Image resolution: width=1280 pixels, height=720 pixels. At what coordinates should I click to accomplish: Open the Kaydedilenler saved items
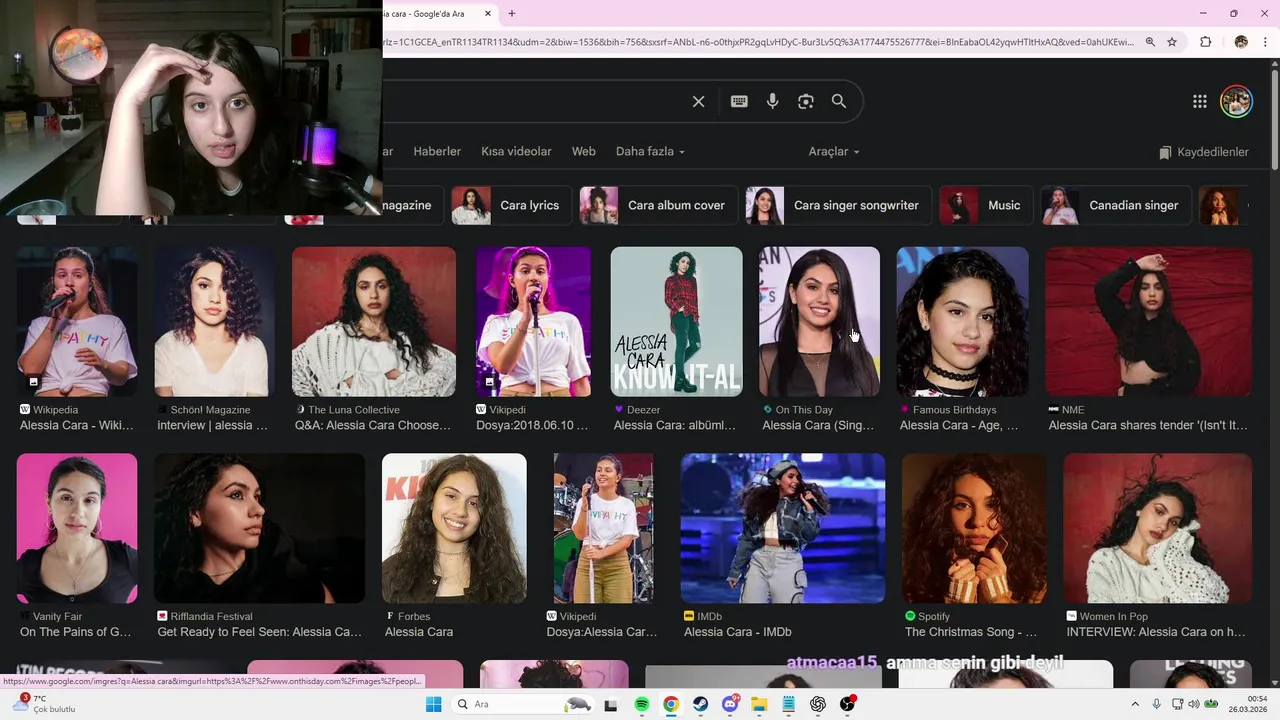1204,152
